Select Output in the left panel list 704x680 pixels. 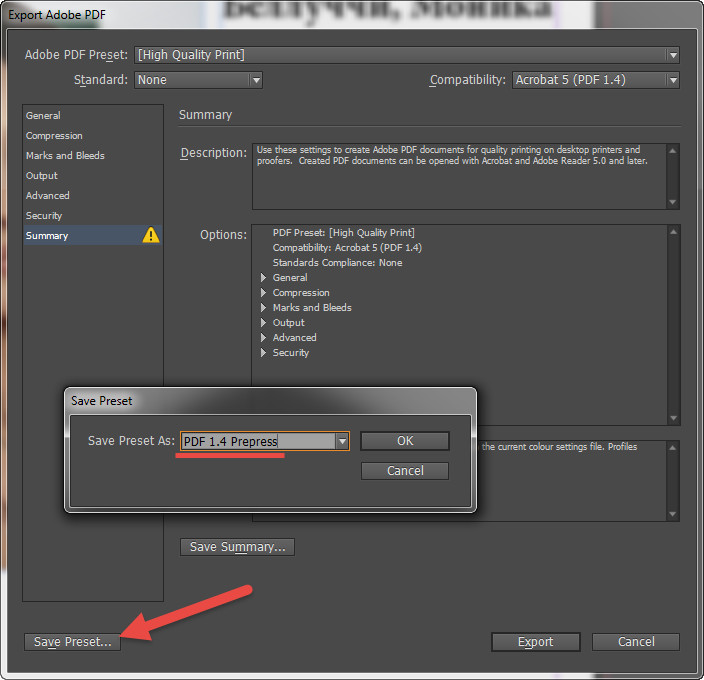pos(93,175)
